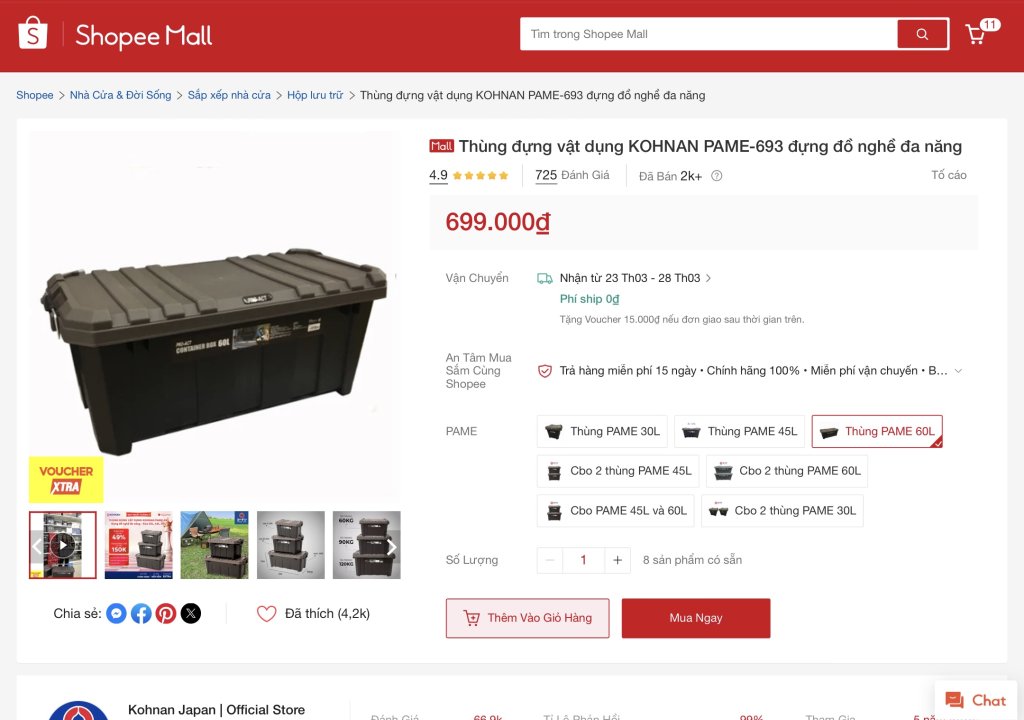Viewport: 1024px width, 720px height.
Task: Open Nhà Cửa & Đời Sống breadcrumb
Action: click(120, 95)
